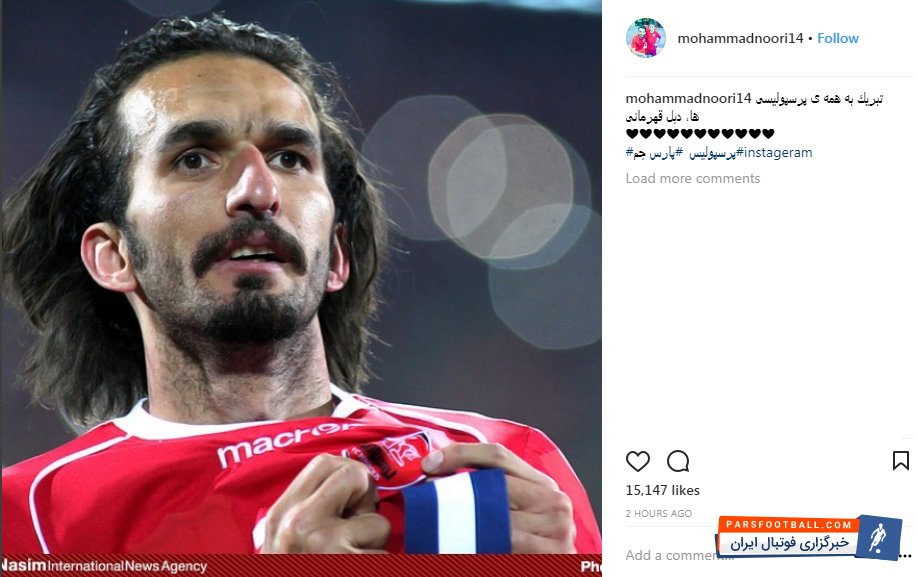Open the #پارس hashtag link

point(665,153)
